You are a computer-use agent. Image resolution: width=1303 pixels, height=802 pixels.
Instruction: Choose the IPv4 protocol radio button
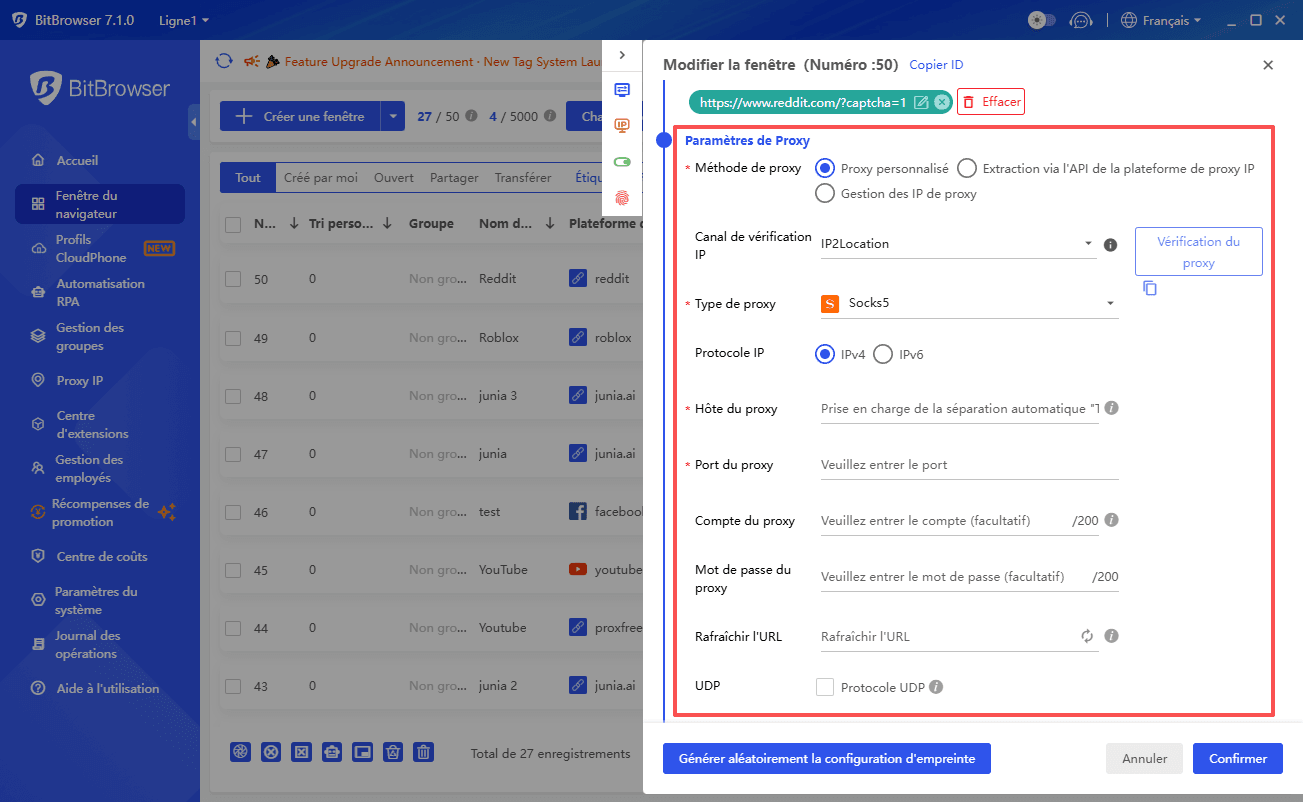point(825,354)
